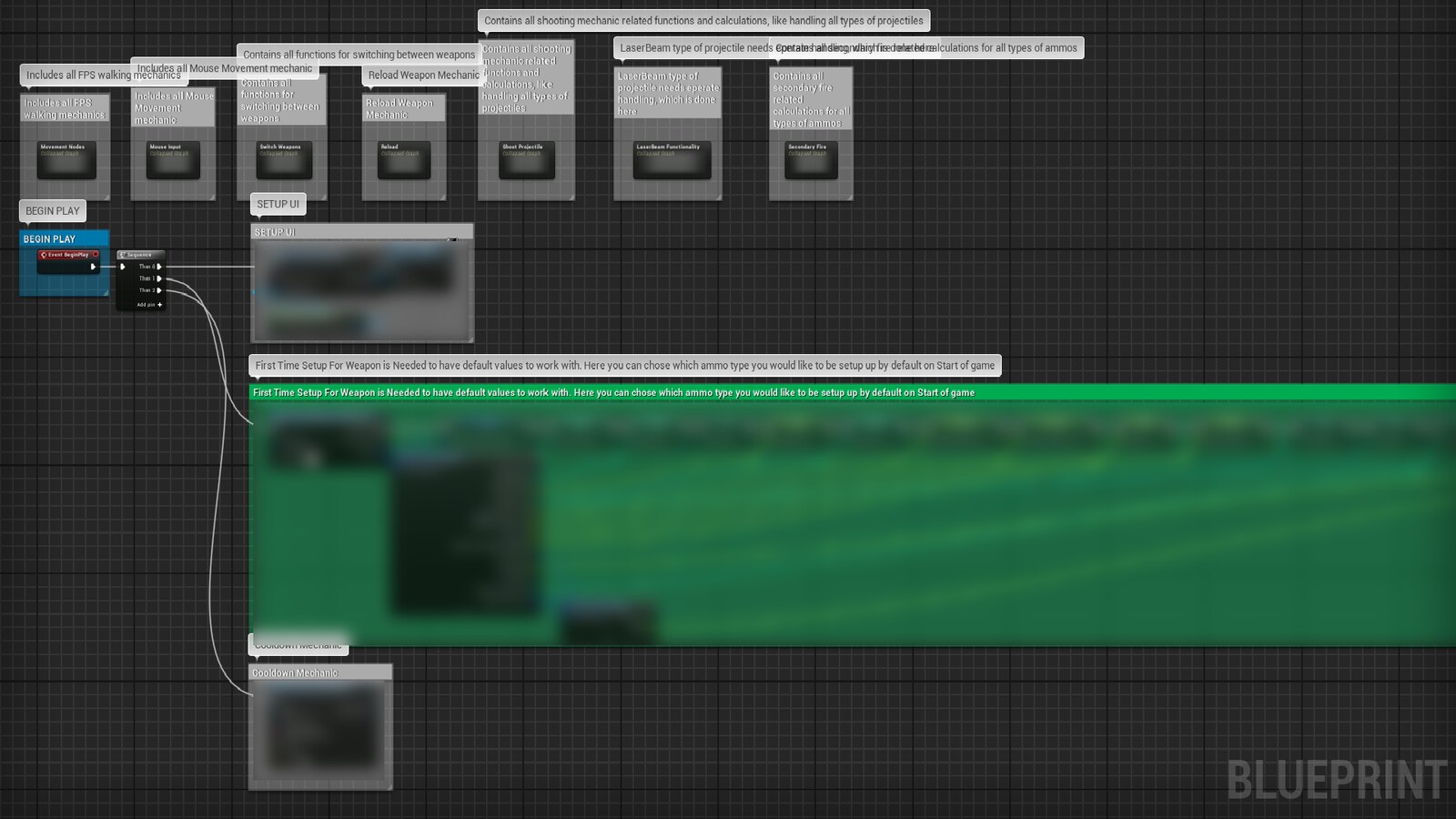Click the Secondary Fire collapsed graph node
The height and width of the screenshot is (819, 1456).
811,158
